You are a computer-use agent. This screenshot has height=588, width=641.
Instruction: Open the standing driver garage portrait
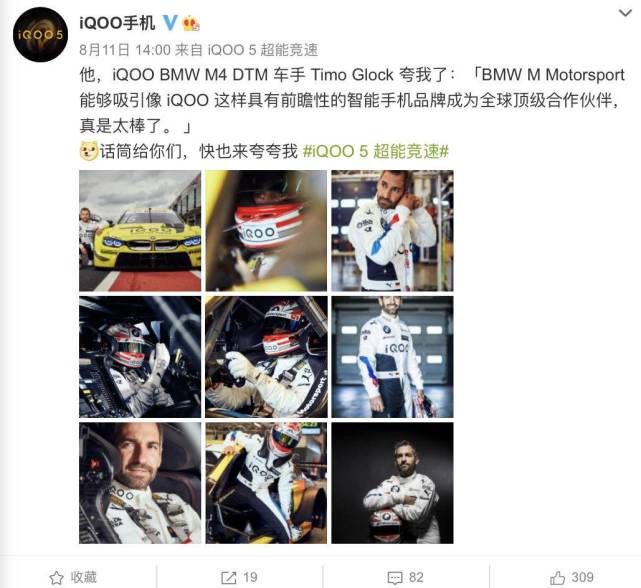pyautogui.click(x=392, y=357)
